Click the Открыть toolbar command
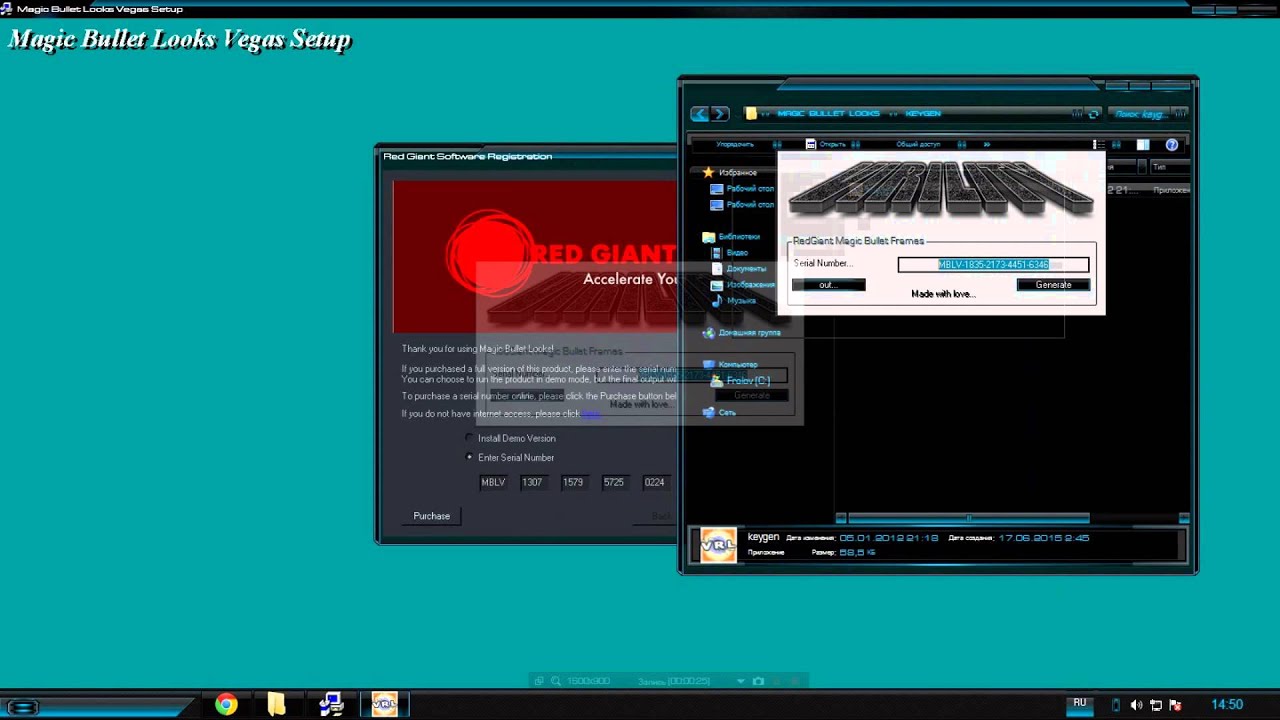 click(826, 144)
